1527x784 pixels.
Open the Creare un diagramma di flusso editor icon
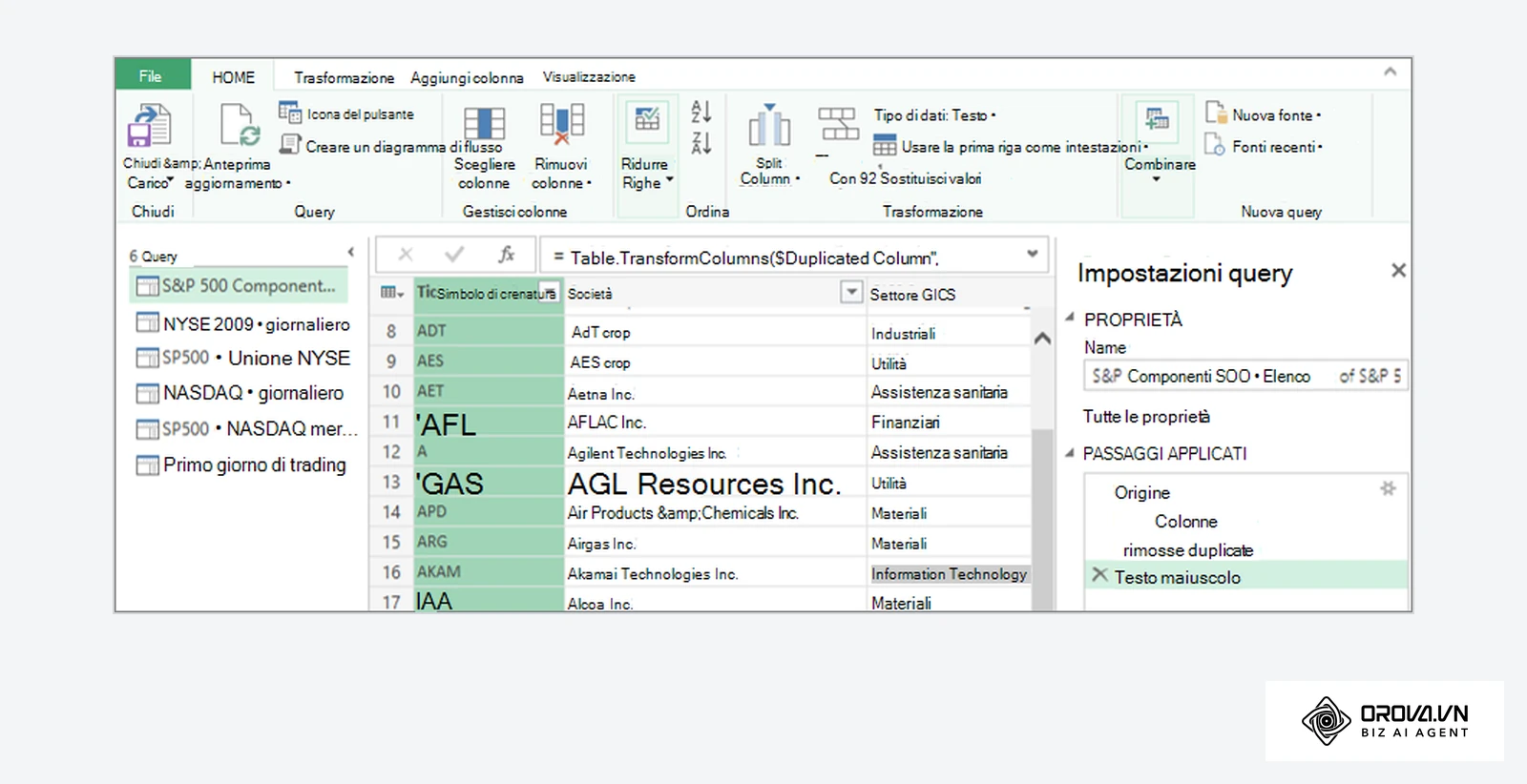[x=290, y=144]
